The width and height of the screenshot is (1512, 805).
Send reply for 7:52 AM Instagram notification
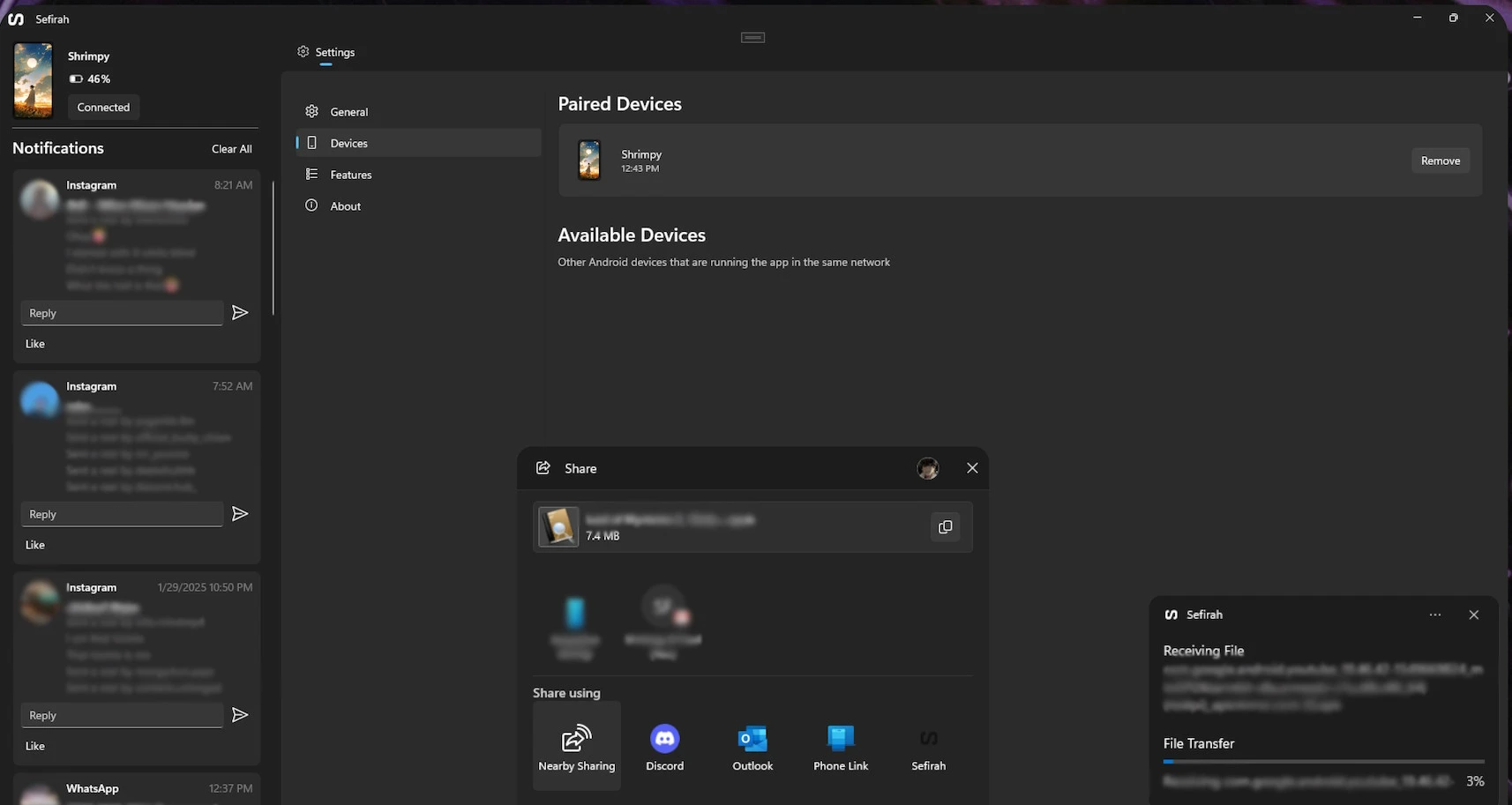tap(240, 514)
